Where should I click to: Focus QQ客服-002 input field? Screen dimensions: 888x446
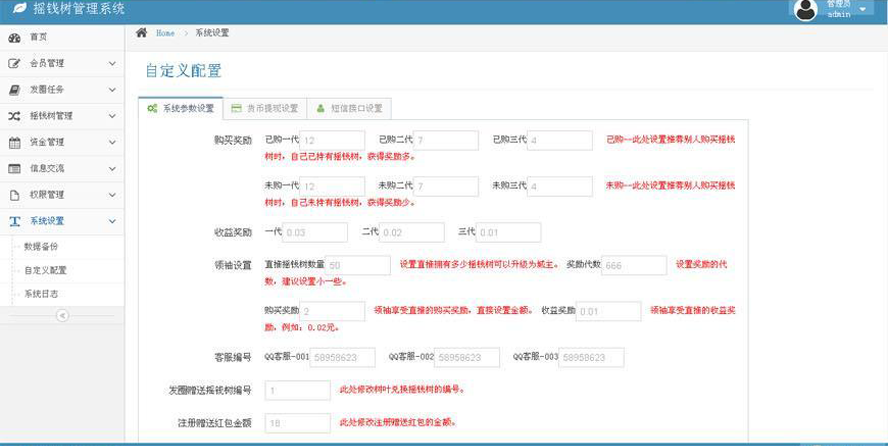(x=467, y=358)
